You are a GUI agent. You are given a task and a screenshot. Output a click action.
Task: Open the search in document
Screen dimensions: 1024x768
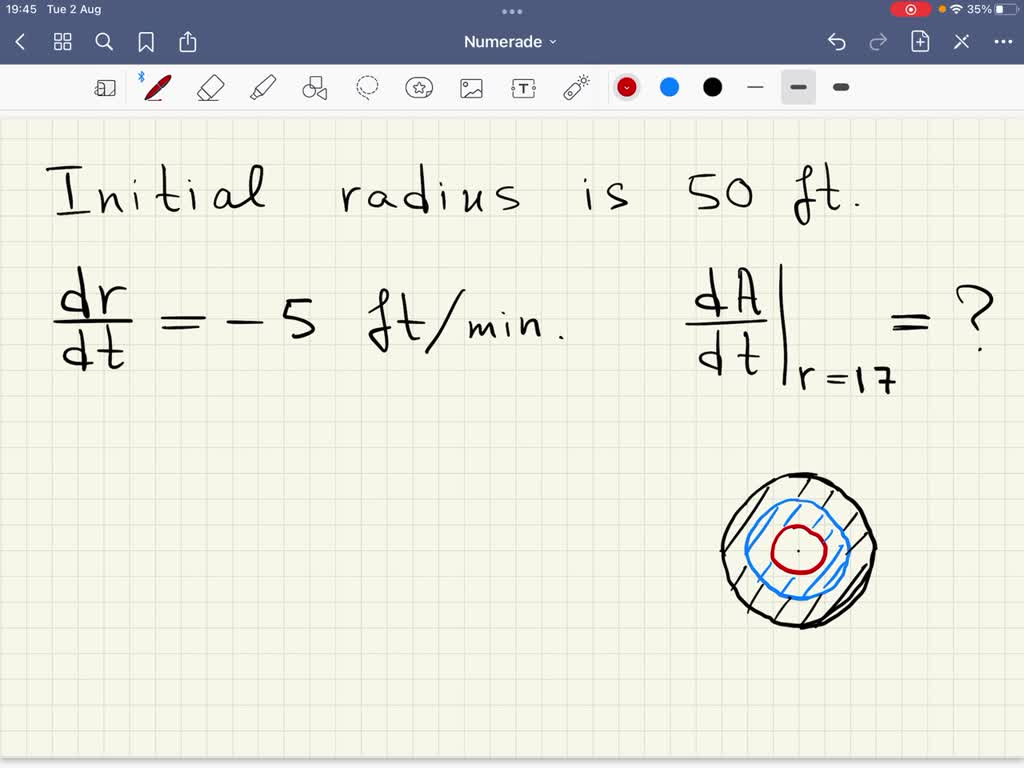pyautogui.click(x=104, y=42)
